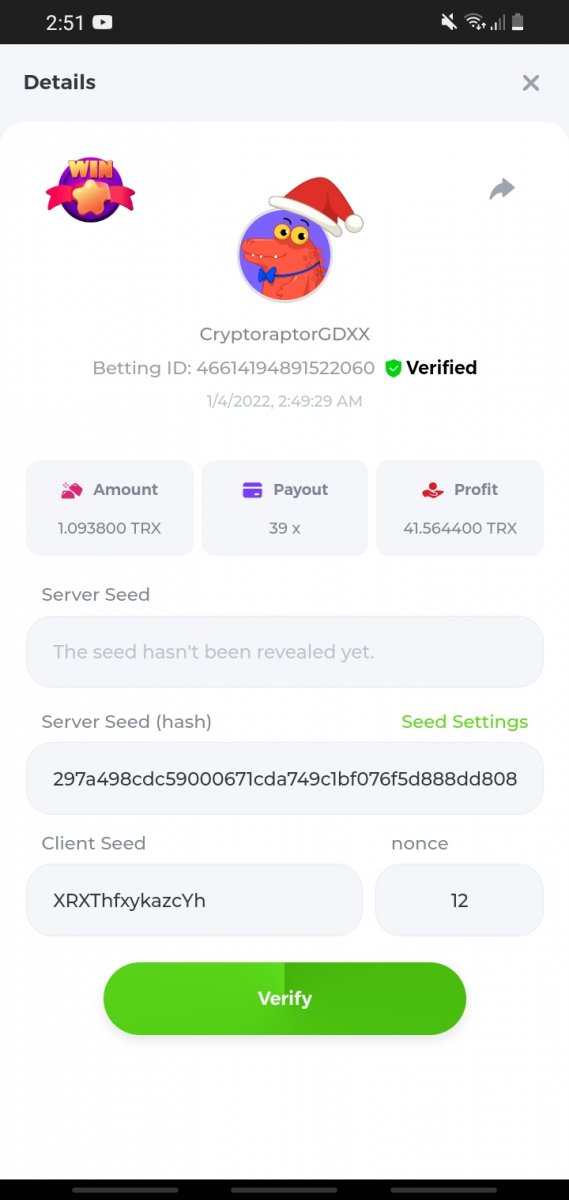Click the Amount money icon
This screenshot has height=1200, width=569.
click(x=71, y=490)
